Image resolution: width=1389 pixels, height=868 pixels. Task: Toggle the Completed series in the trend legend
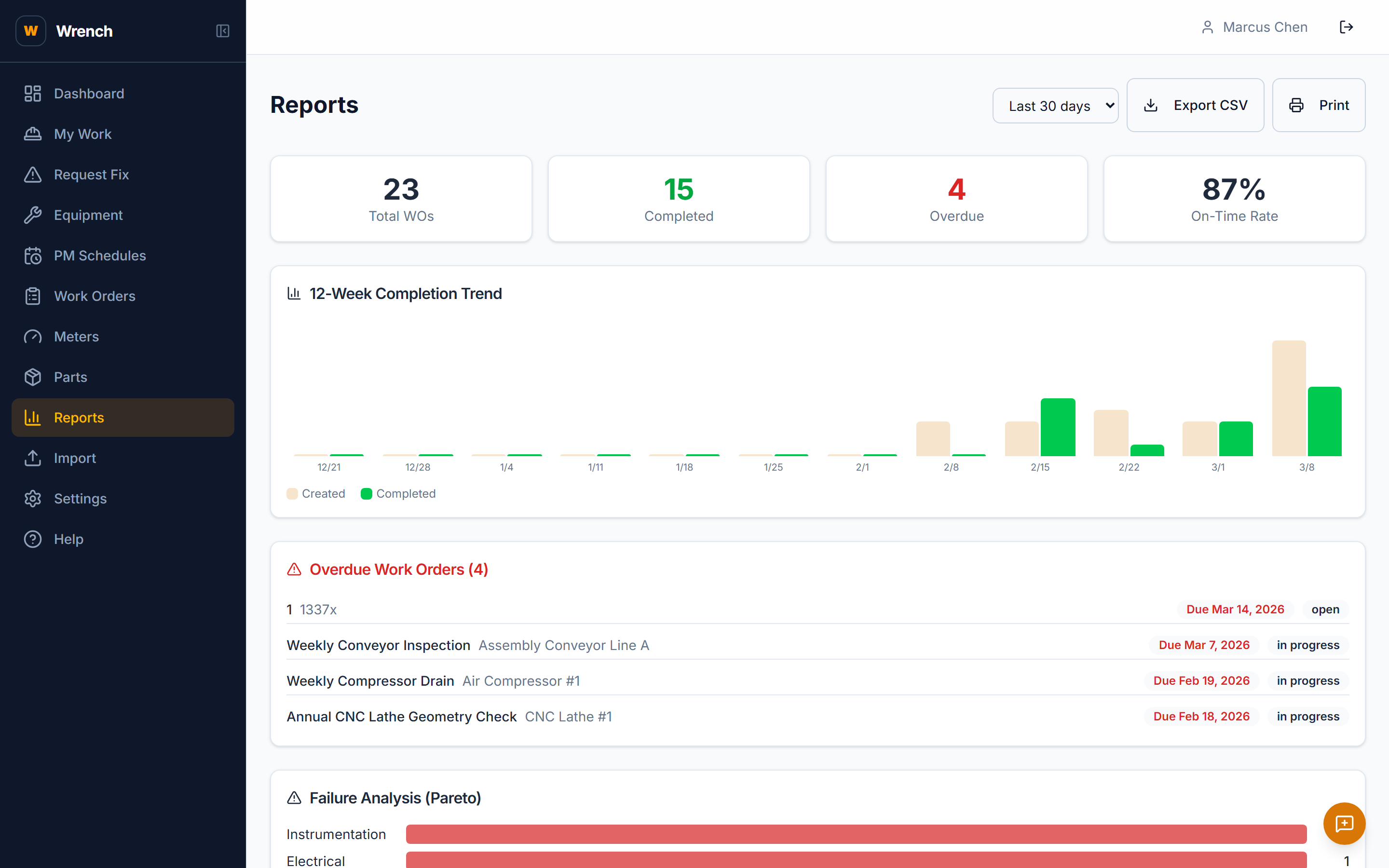(x=398, y=493)
